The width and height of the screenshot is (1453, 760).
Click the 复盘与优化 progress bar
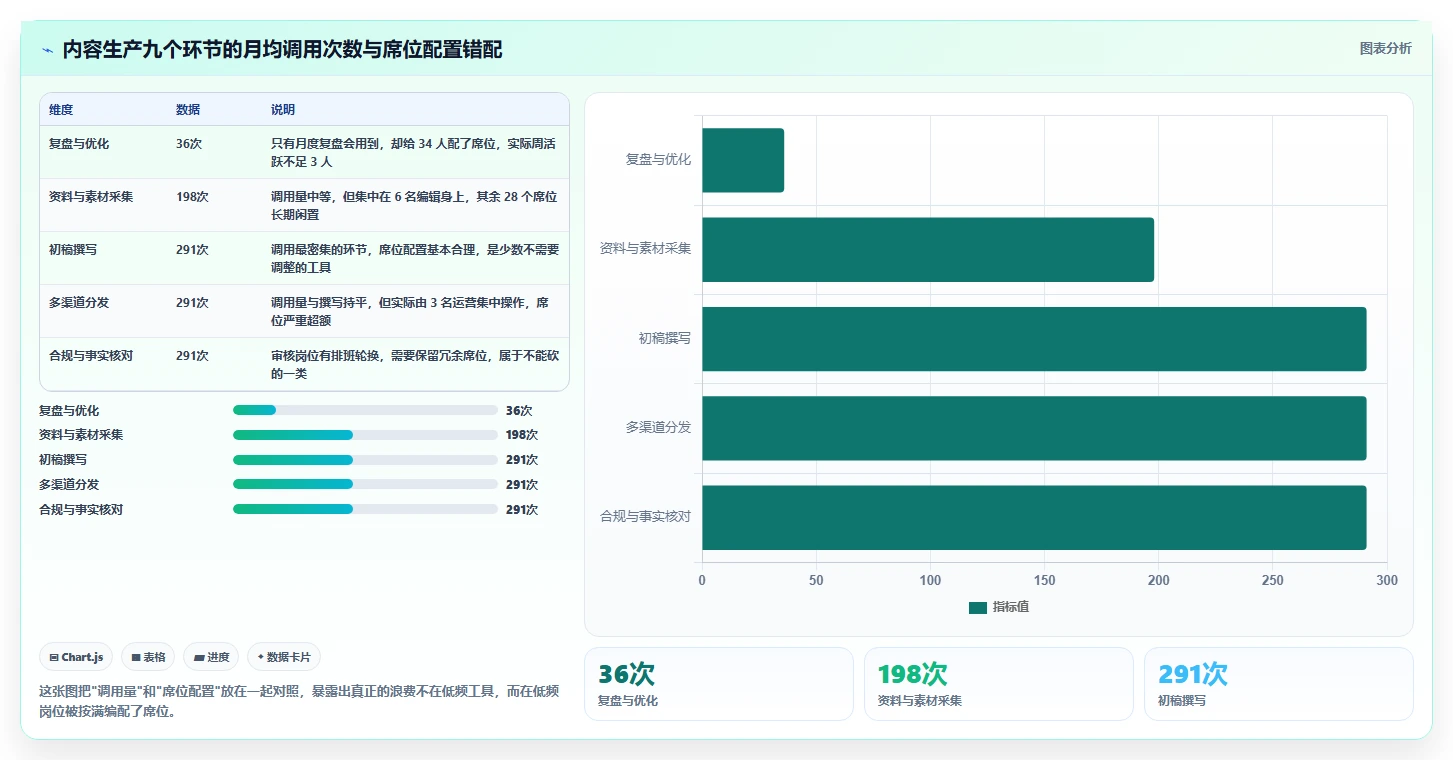(x=365, y=410)
